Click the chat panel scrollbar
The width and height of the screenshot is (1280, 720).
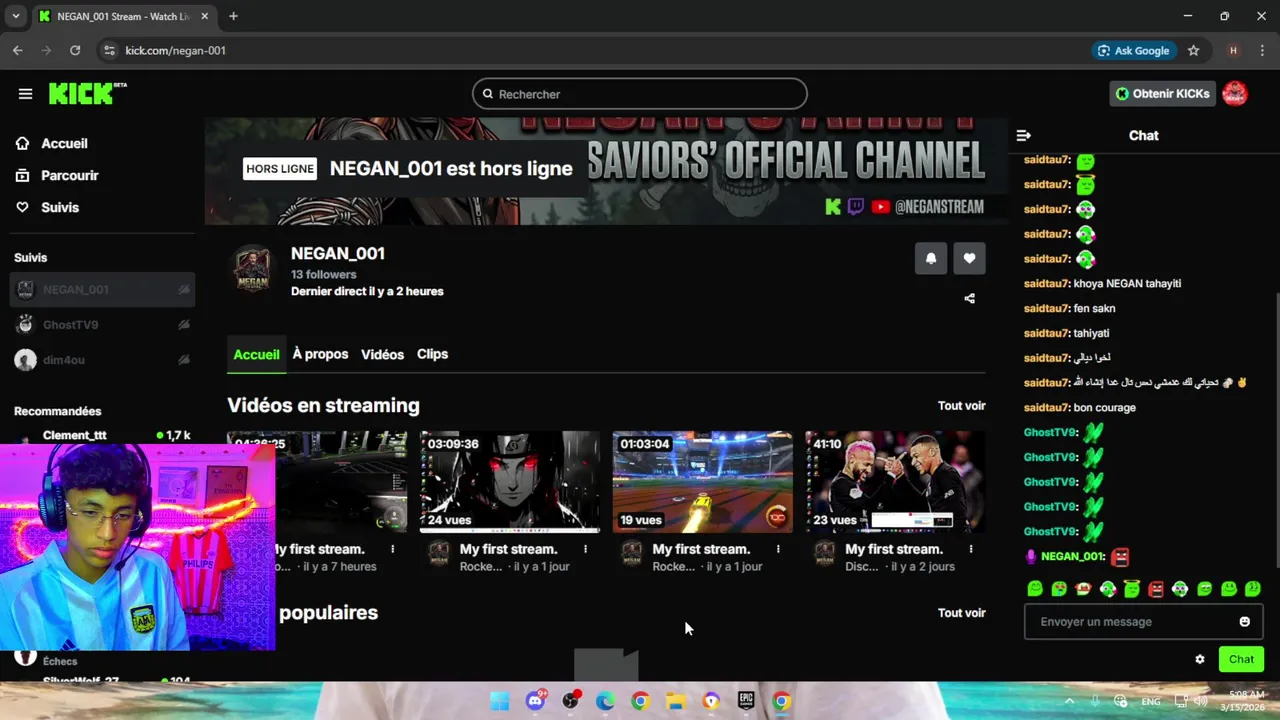tap(1277, 430)
